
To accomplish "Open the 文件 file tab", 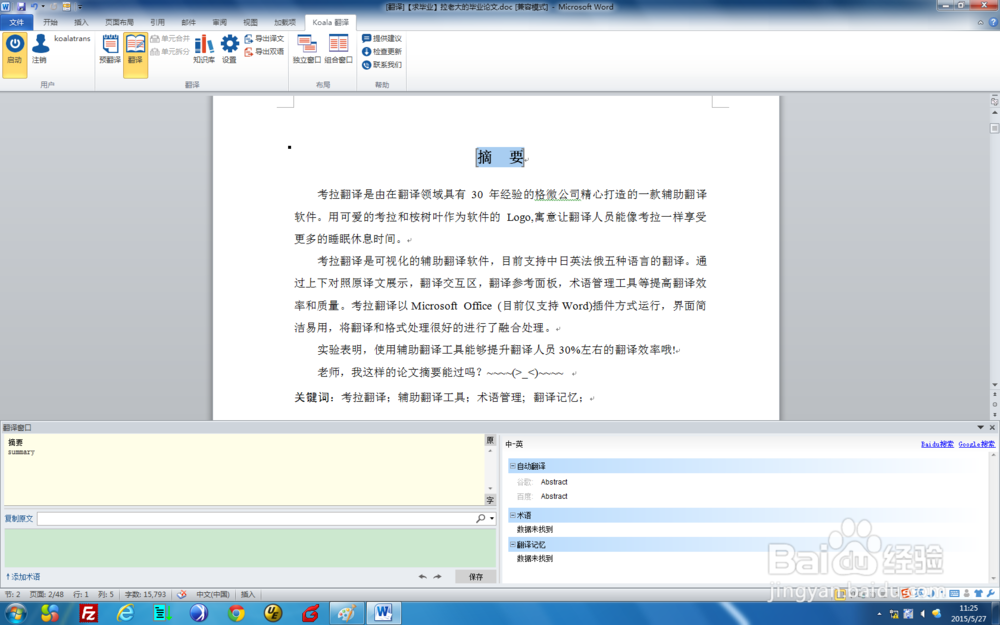I will click(x=17, y=22).
